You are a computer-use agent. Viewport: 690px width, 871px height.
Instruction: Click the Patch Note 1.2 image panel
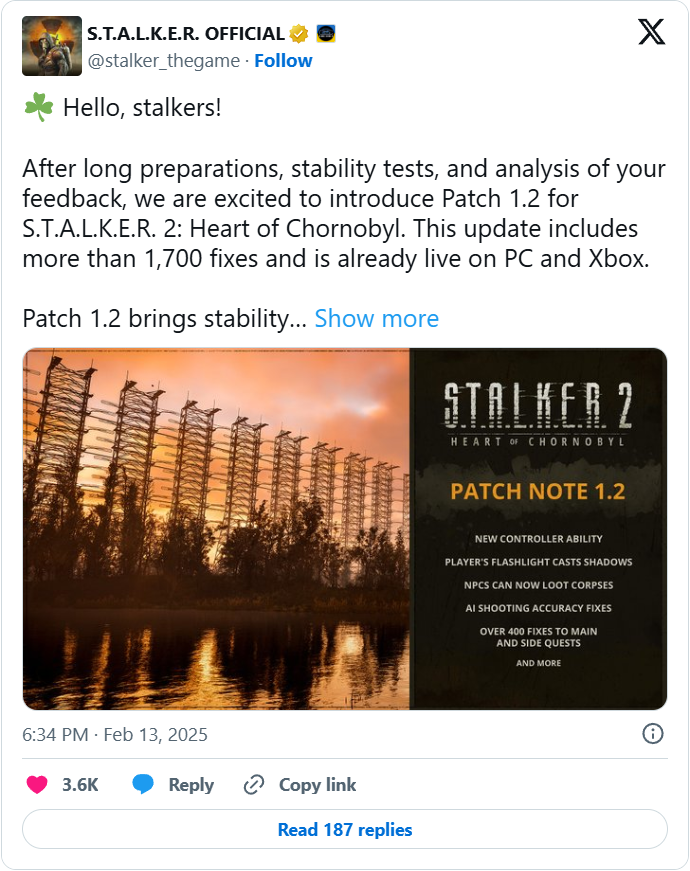coord(538,529)
